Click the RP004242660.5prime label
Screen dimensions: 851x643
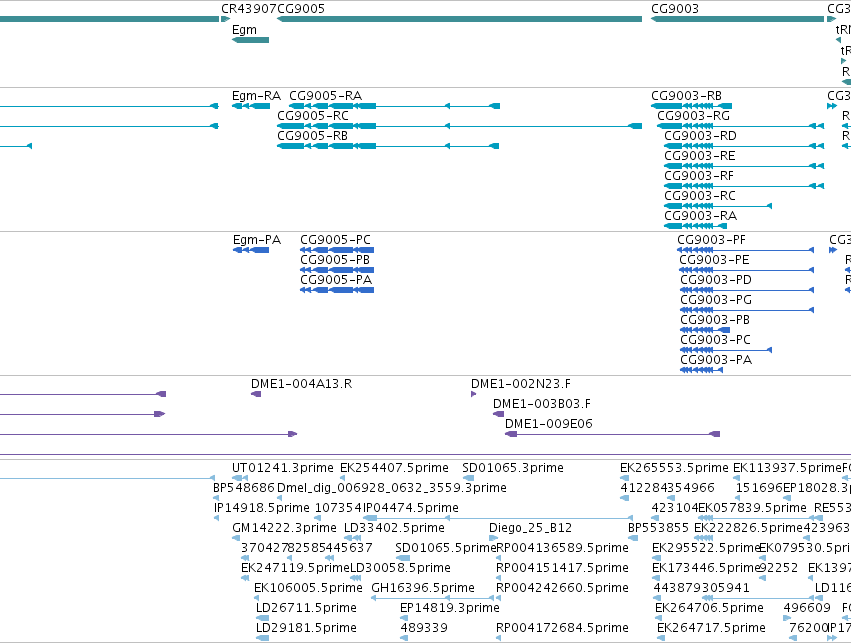(562, 588)
